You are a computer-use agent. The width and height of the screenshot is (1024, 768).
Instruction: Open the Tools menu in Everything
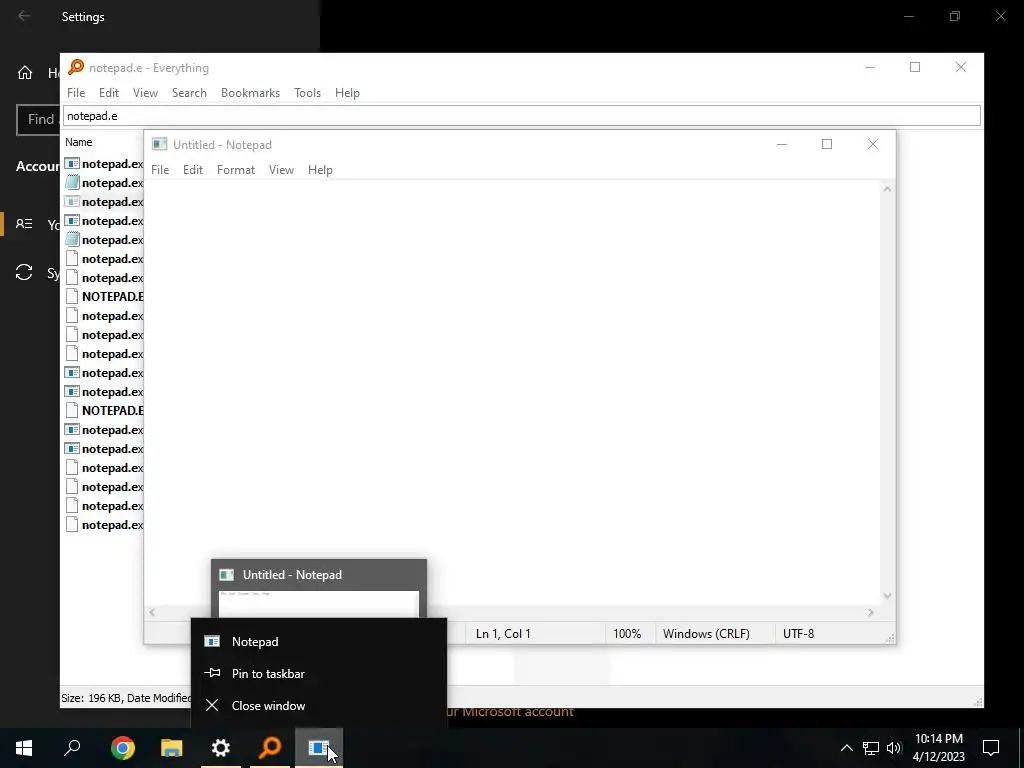click(307, 93)
